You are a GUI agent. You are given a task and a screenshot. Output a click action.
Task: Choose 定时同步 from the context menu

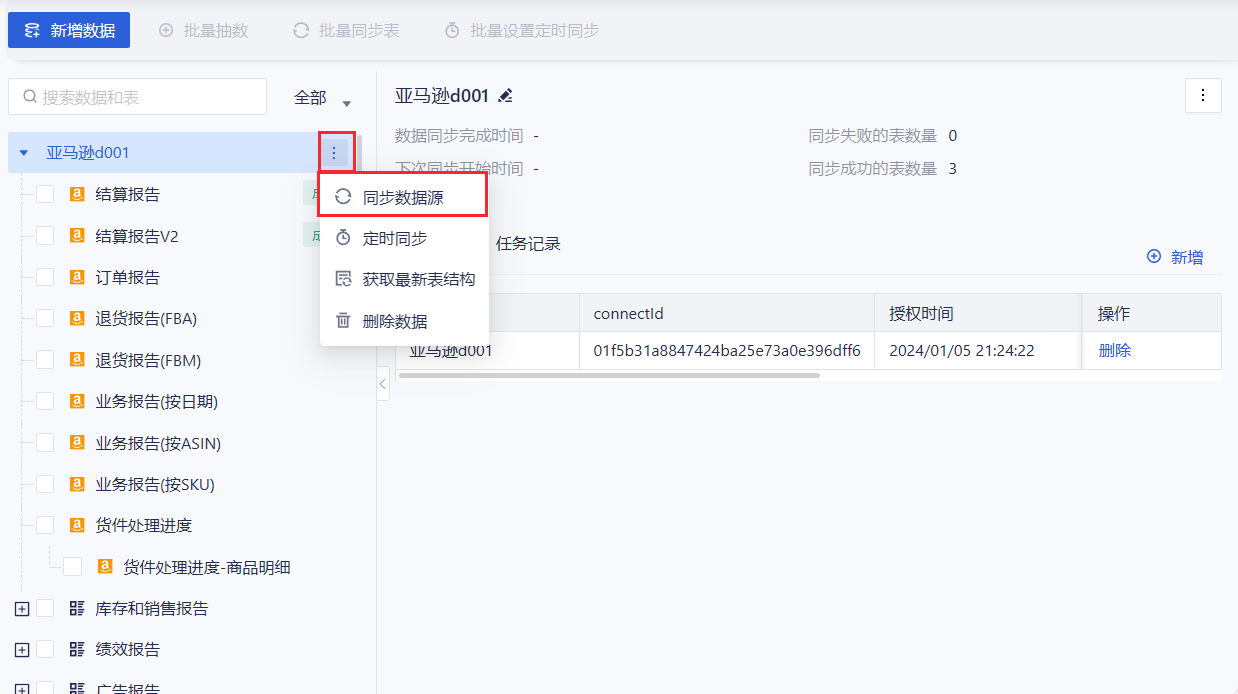click(x=403, y=238)
